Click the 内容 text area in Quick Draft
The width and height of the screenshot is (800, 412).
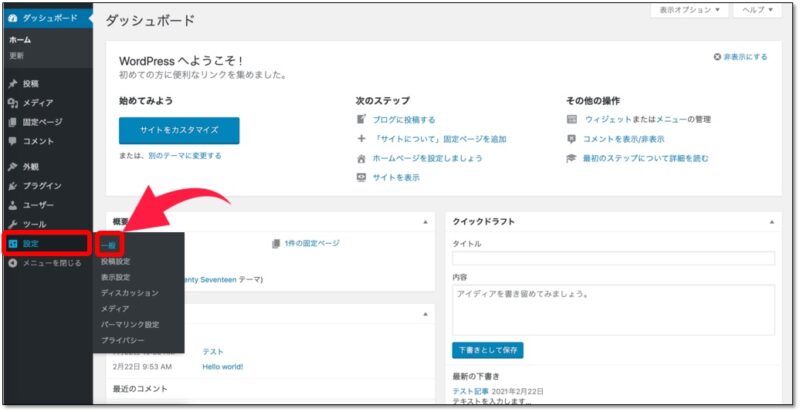[x=613, y=310]
